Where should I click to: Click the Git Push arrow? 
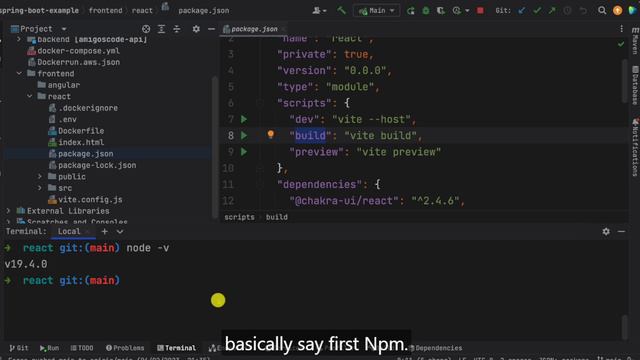tap(552, 11)
